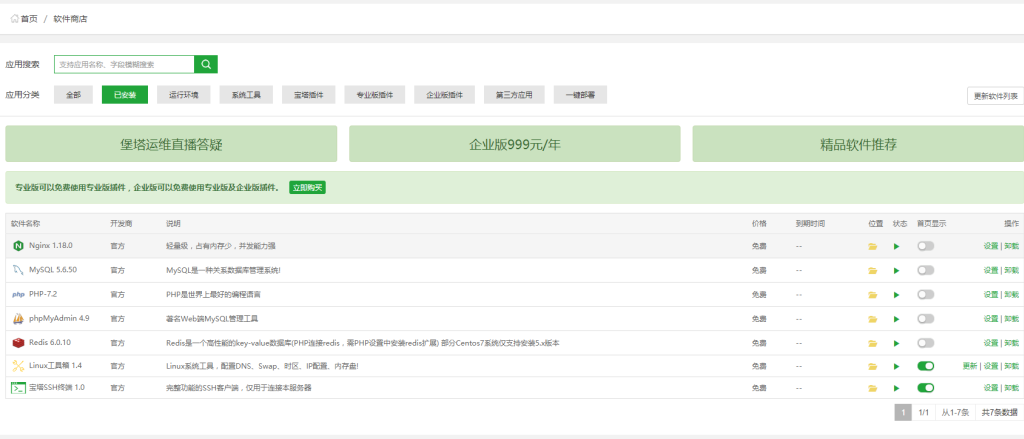Select the 系统工具 category tab

point(246,95)
